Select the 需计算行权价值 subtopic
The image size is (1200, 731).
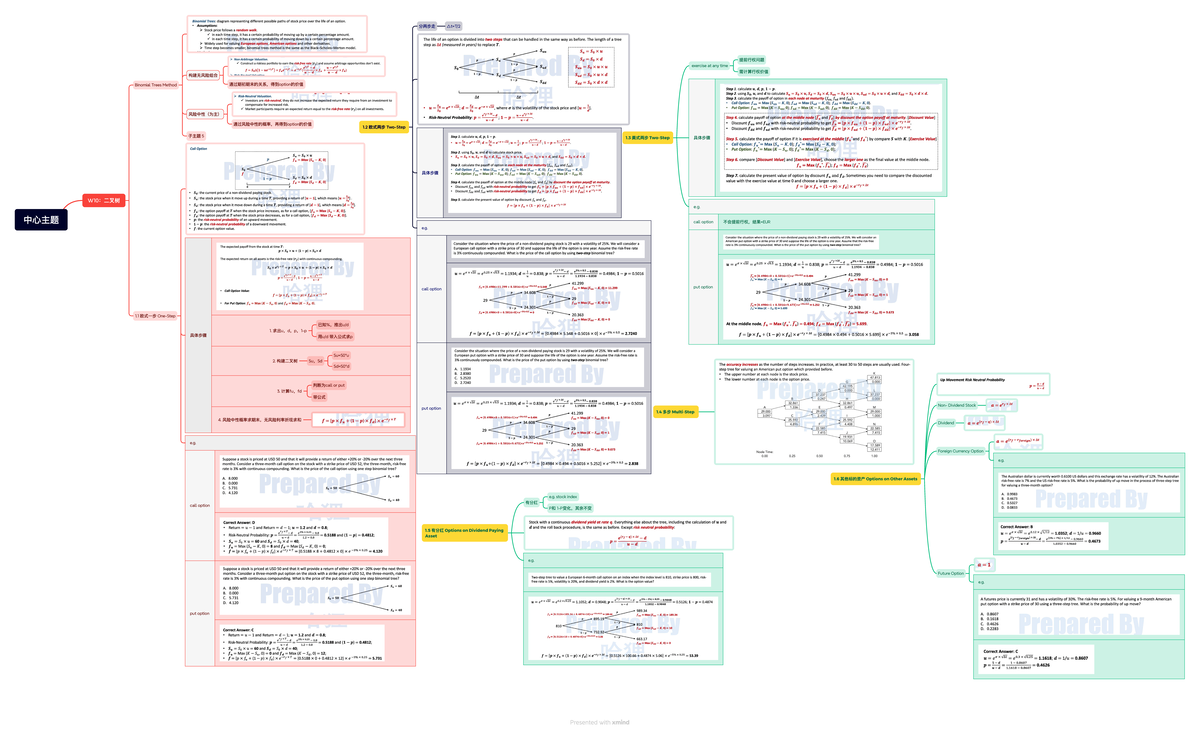pyautogui.click(x=753, y=72)
